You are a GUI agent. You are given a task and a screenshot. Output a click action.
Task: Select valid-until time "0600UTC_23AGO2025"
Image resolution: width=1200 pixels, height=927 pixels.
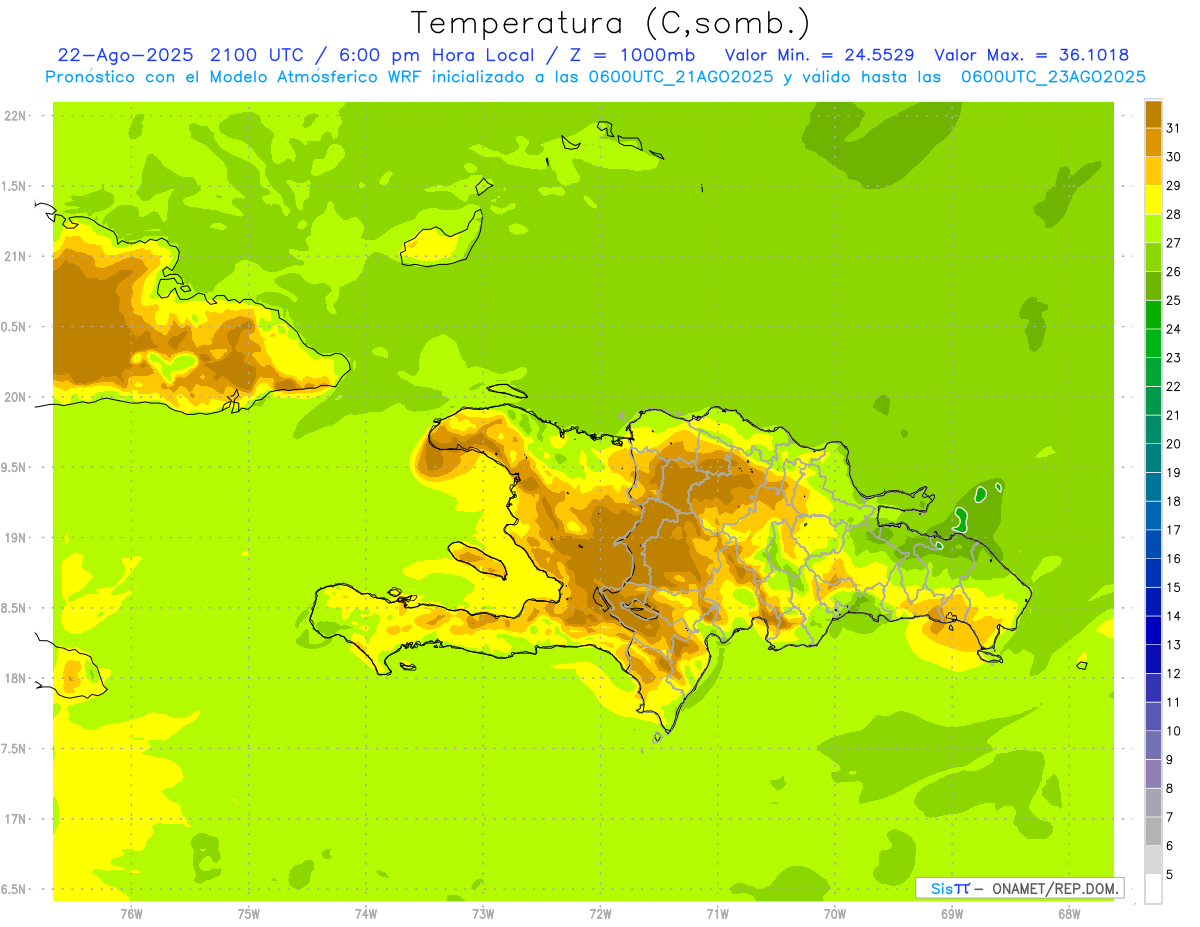click(1053, 77)
